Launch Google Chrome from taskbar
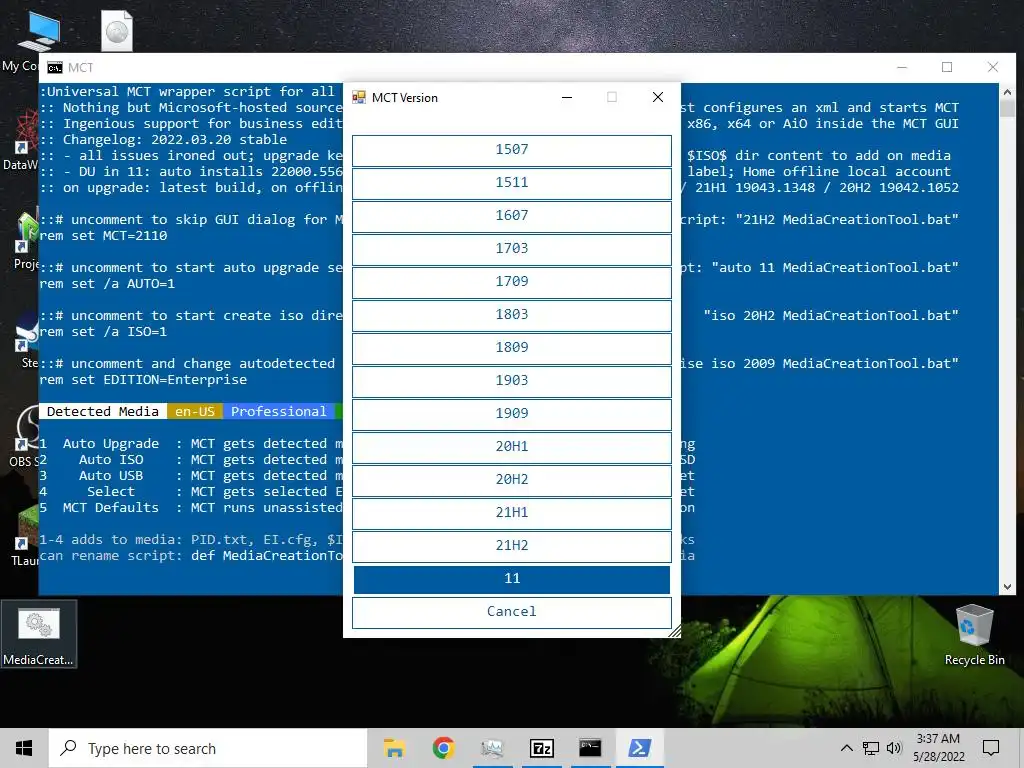The image size is (1024, 768). (x=443, y=748)
